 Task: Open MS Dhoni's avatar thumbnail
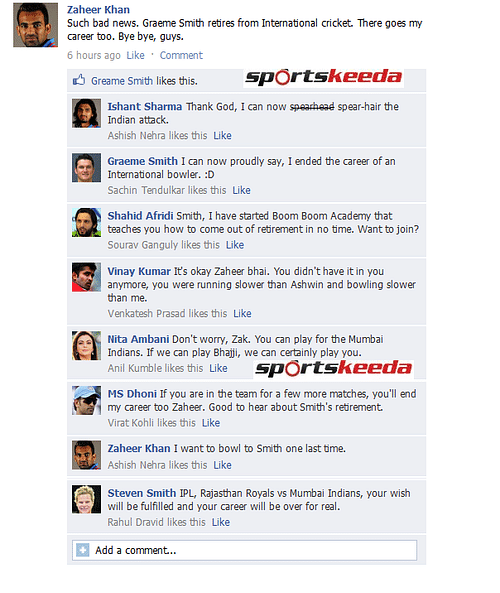pos(87,401)
